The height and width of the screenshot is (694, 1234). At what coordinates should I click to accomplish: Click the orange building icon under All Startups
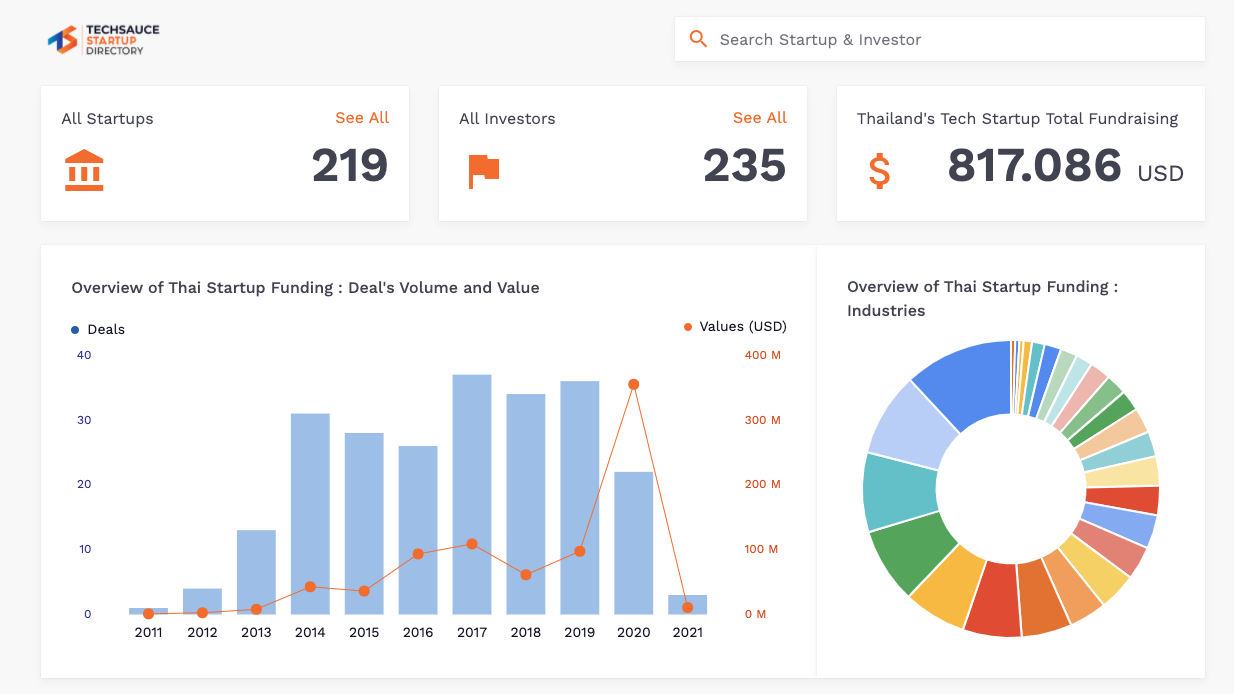click(x=84, y=171)
